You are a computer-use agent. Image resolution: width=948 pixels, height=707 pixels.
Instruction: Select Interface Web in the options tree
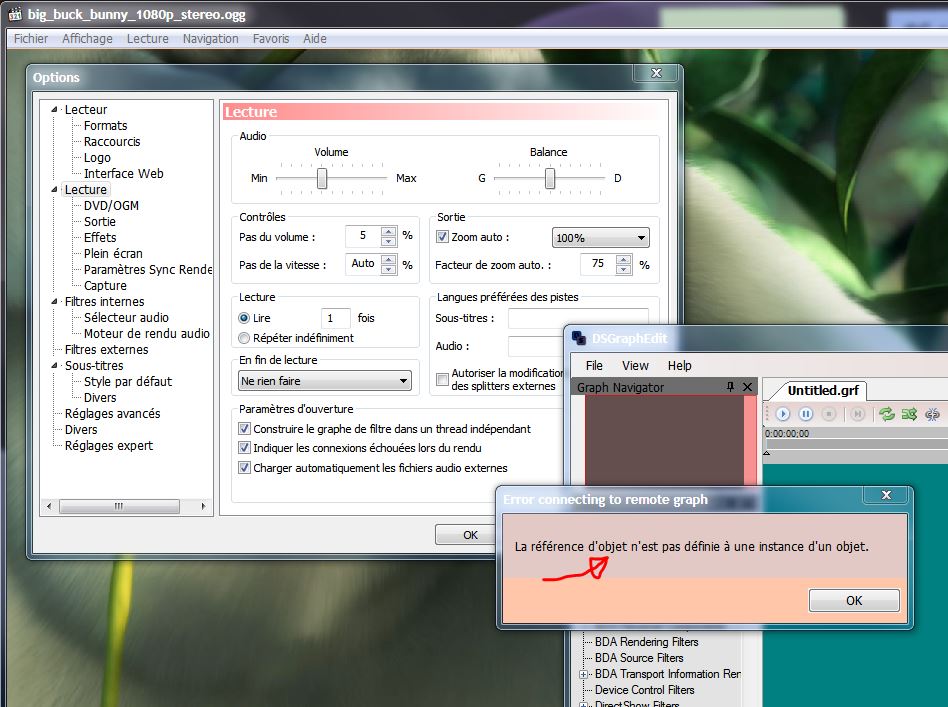(x=123, y=174)
